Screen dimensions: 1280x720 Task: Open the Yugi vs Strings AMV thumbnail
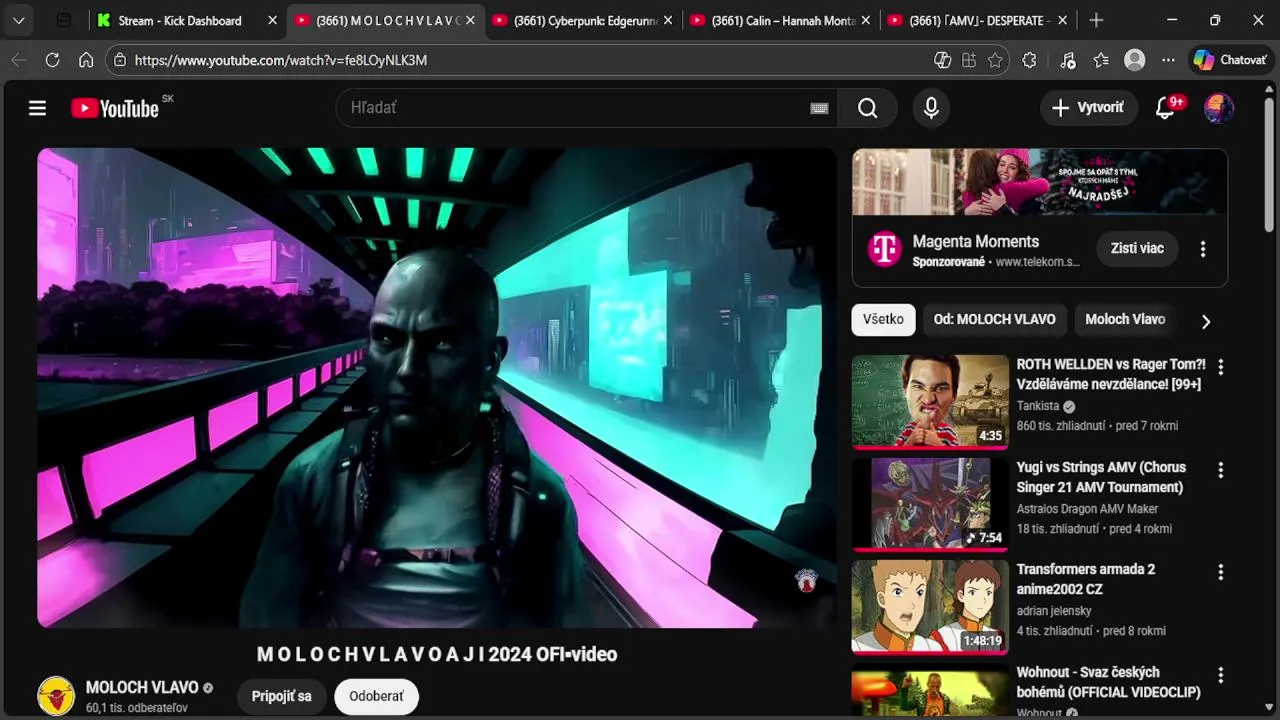930,504
